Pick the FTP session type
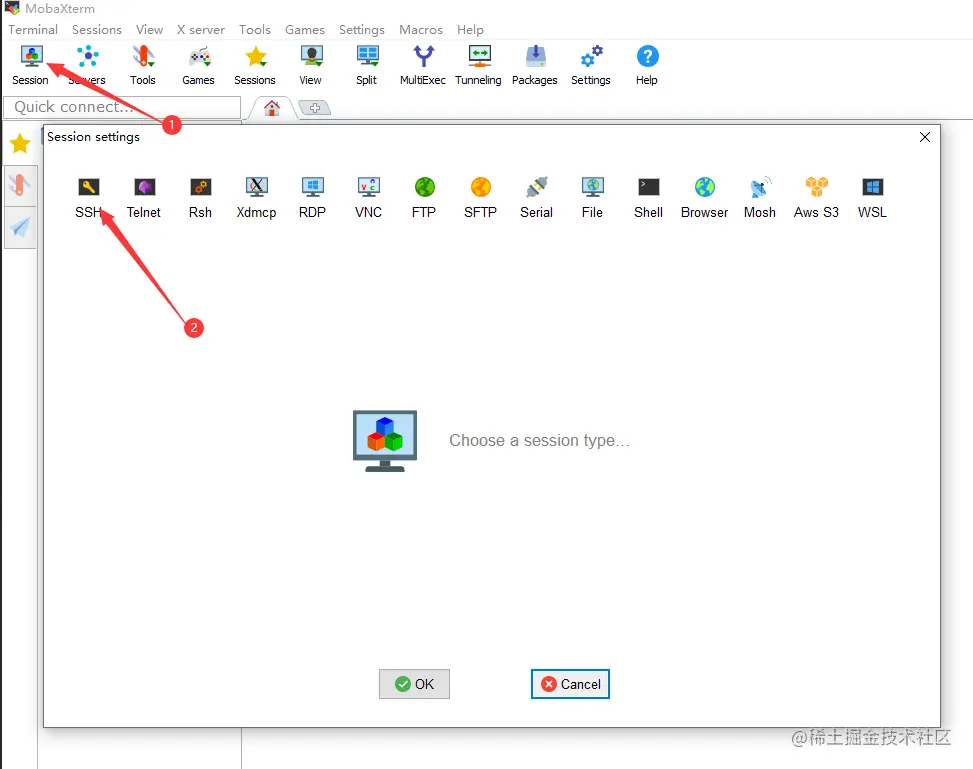 424,198
